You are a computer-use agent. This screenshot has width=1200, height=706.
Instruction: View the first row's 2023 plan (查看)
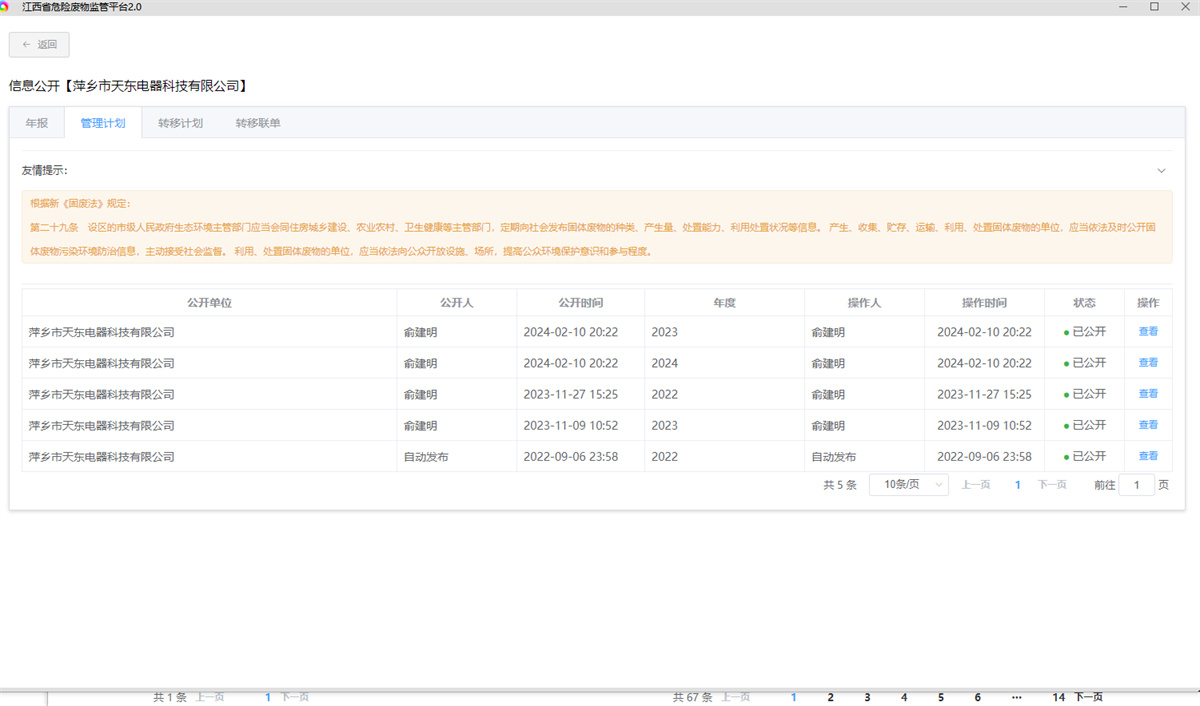click(1148, 332)
